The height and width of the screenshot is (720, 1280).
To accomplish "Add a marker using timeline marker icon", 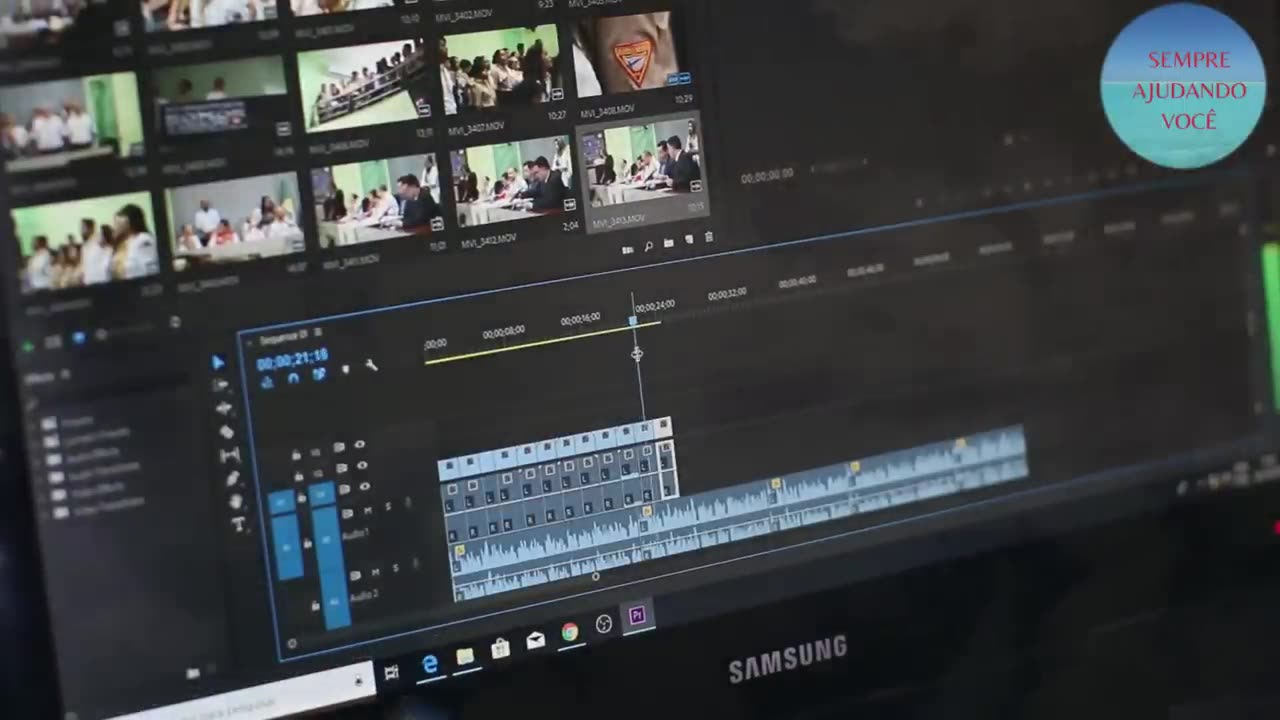I will [346, 369].
